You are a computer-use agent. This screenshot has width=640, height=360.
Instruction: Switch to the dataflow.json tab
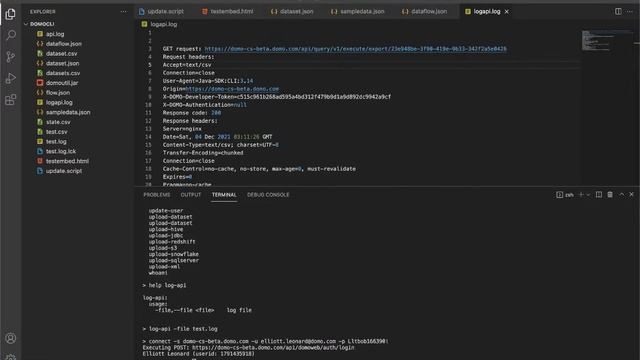tap(424, 11)
